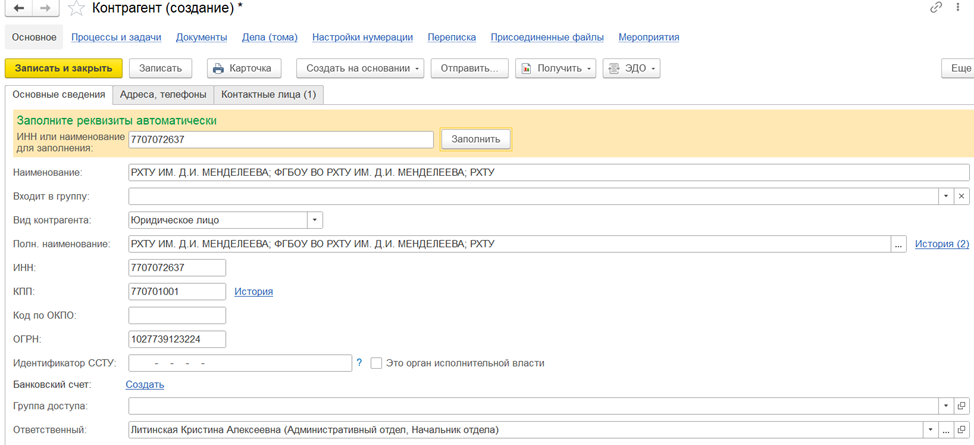Clear the Входит в группу field with X

point(961,197)
